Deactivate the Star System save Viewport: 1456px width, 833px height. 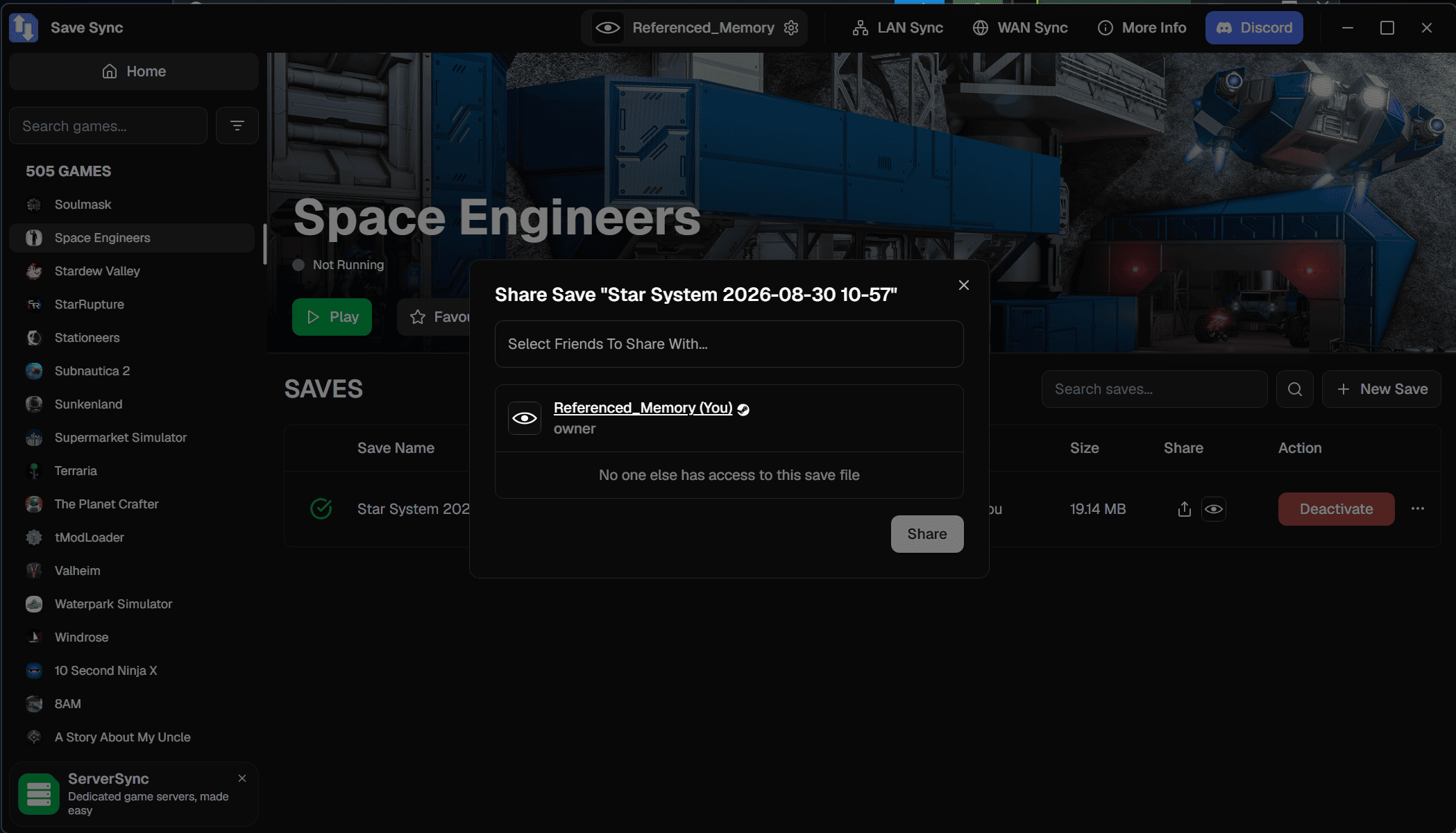pos(1336,509)
